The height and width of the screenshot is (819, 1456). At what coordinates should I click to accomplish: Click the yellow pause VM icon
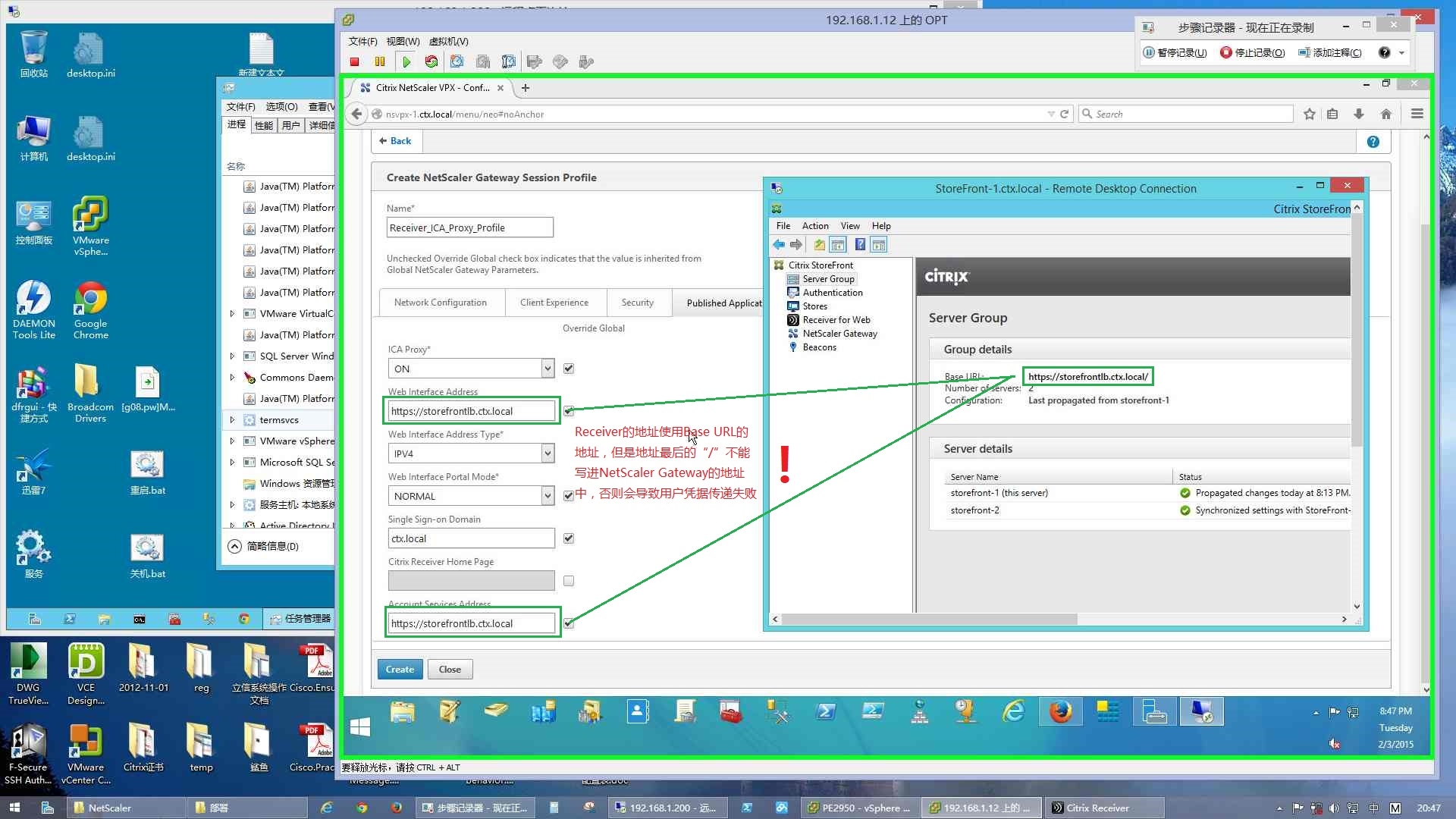coord(380,62)
